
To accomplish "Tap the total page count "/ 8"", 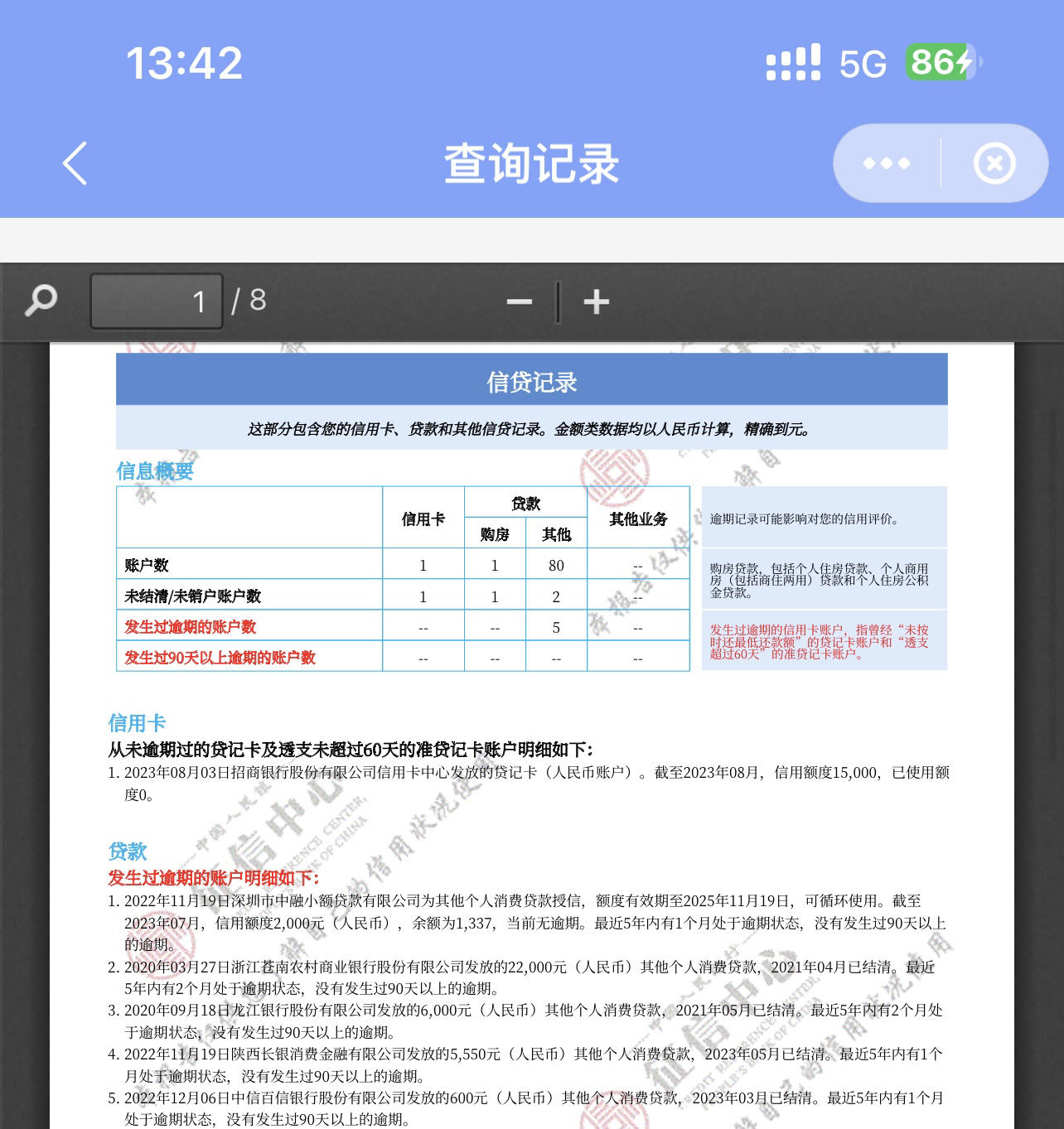I will [249, 300].
